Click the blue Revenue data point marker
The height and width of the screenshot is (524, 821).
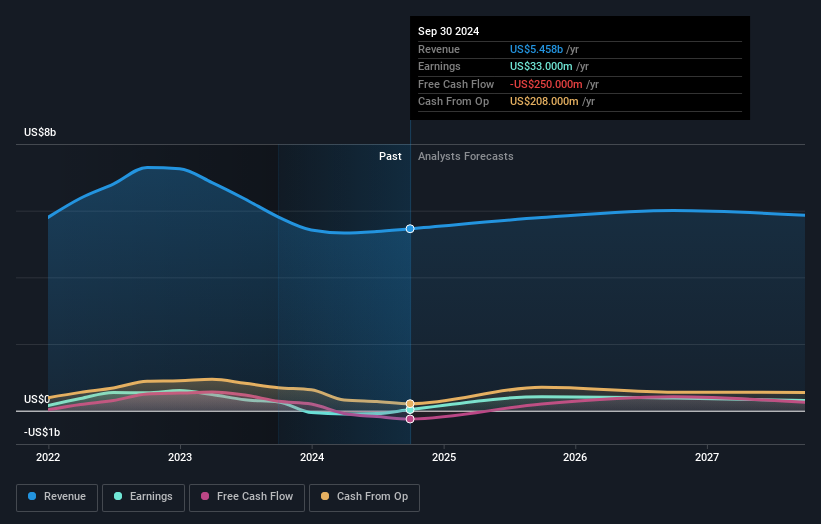tap(410, 229)
